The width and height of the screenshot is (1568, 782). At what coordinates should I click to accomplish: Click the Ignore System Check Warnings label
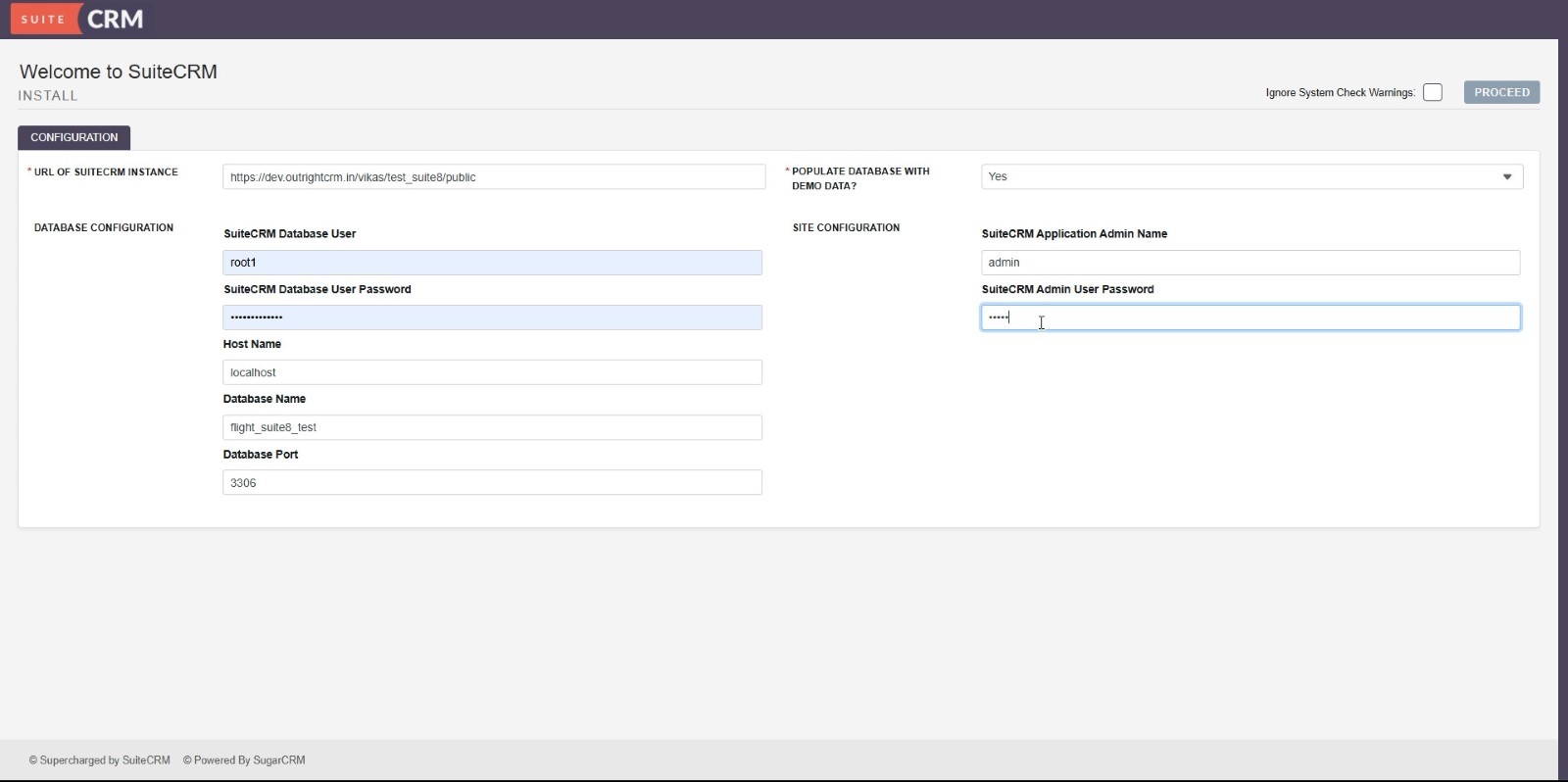(x=1340, y=92)
